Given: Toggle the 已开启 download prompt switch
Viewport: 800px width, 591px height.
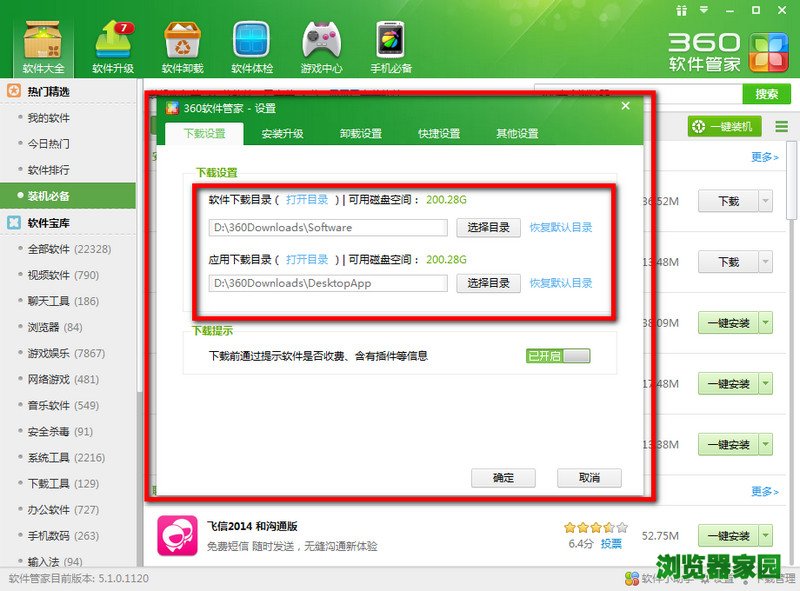Looking at the screenshot, I should point(558,355).
